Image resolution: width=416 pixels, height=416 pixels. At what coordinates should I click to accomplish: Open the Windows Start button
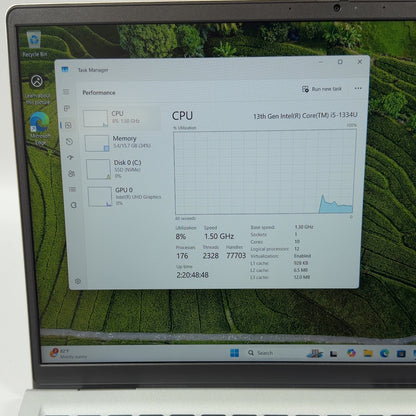(234, 353)
